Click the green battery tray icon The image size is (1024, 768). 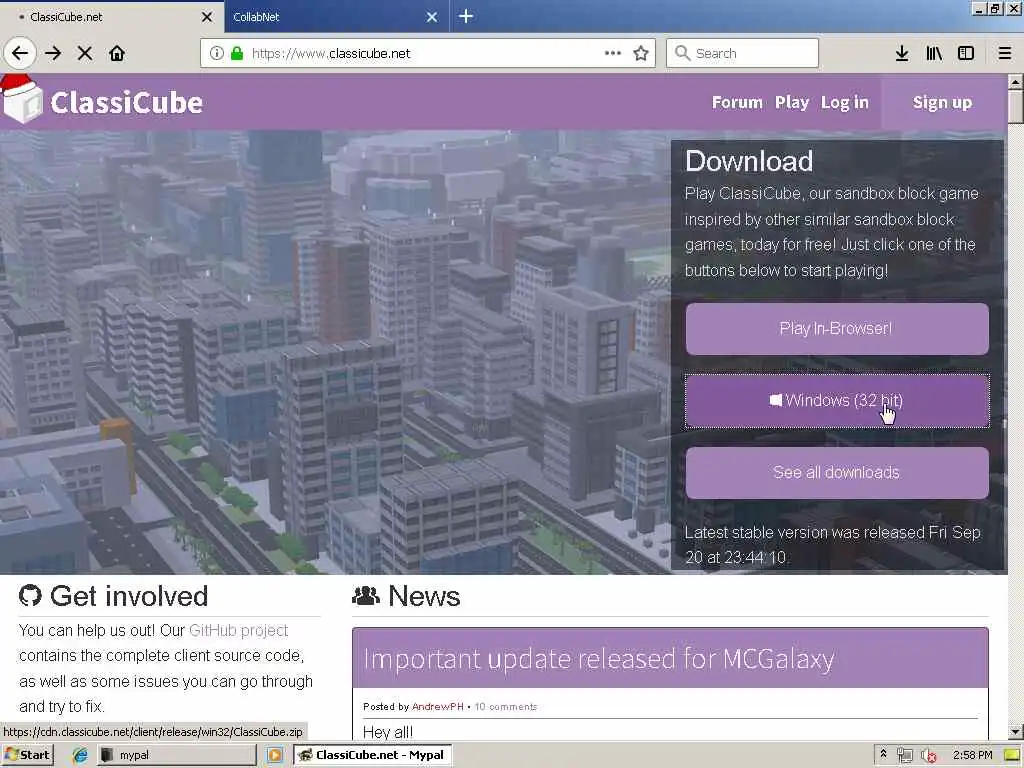click(1014, 756)
